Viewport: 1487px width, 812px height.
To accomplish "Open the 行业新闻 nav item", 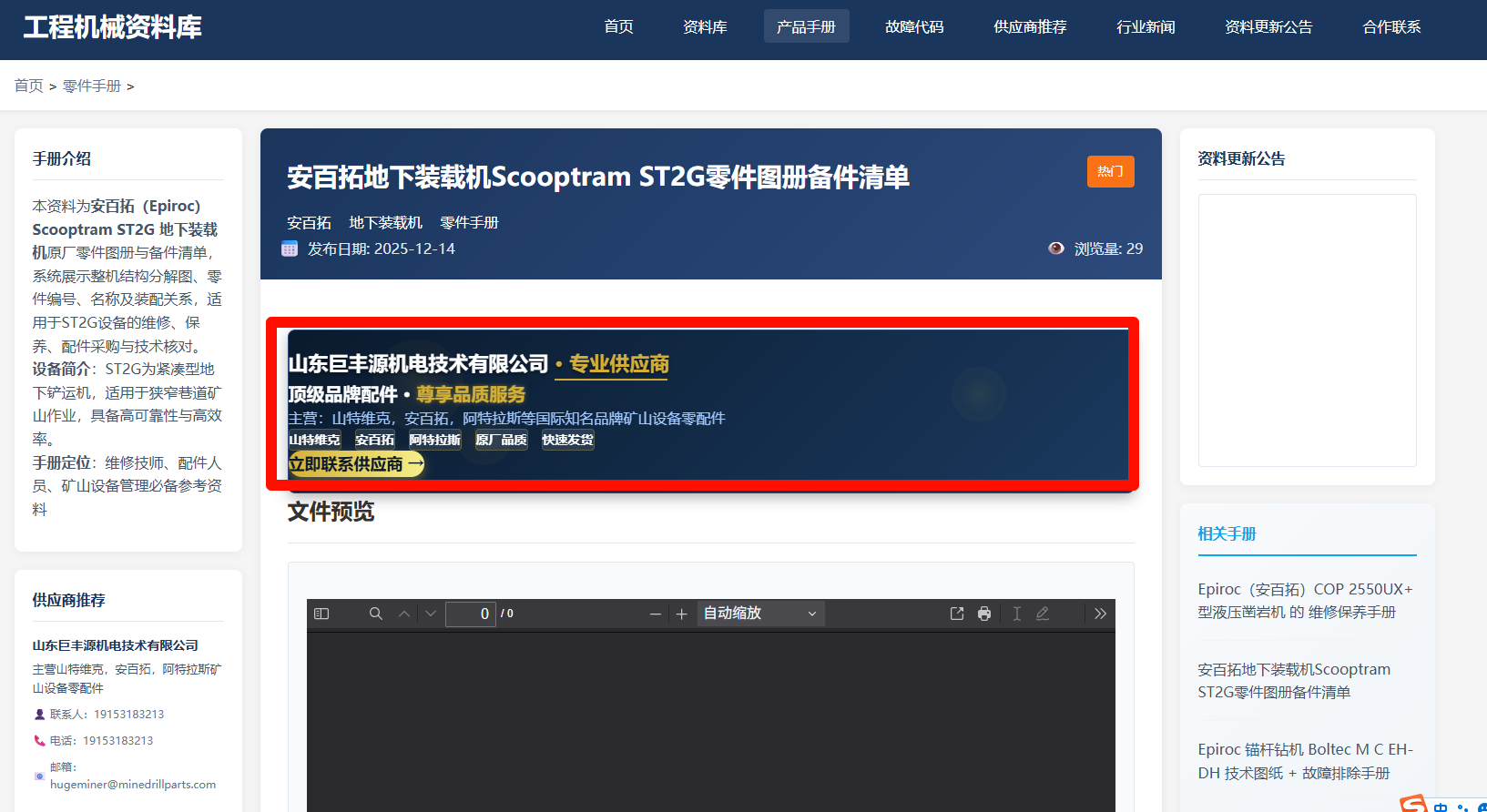I will (x=1146, y=26).
